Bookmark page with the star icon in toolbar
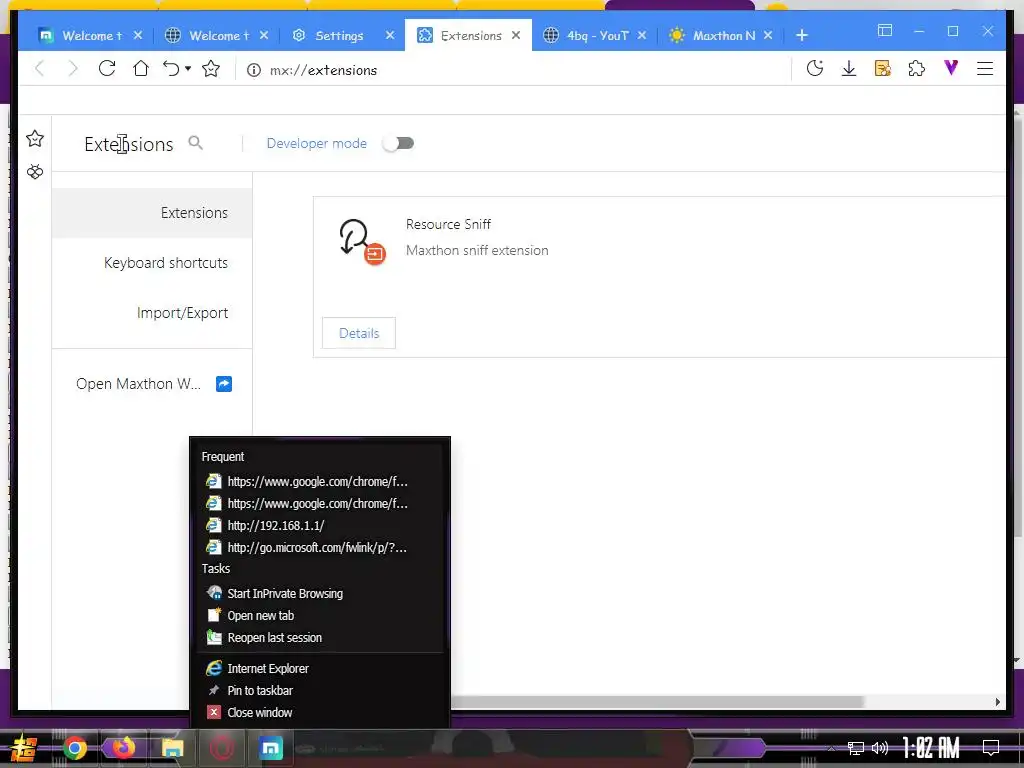This screenshot has height=768, width=1024. [x=211, y=69]
